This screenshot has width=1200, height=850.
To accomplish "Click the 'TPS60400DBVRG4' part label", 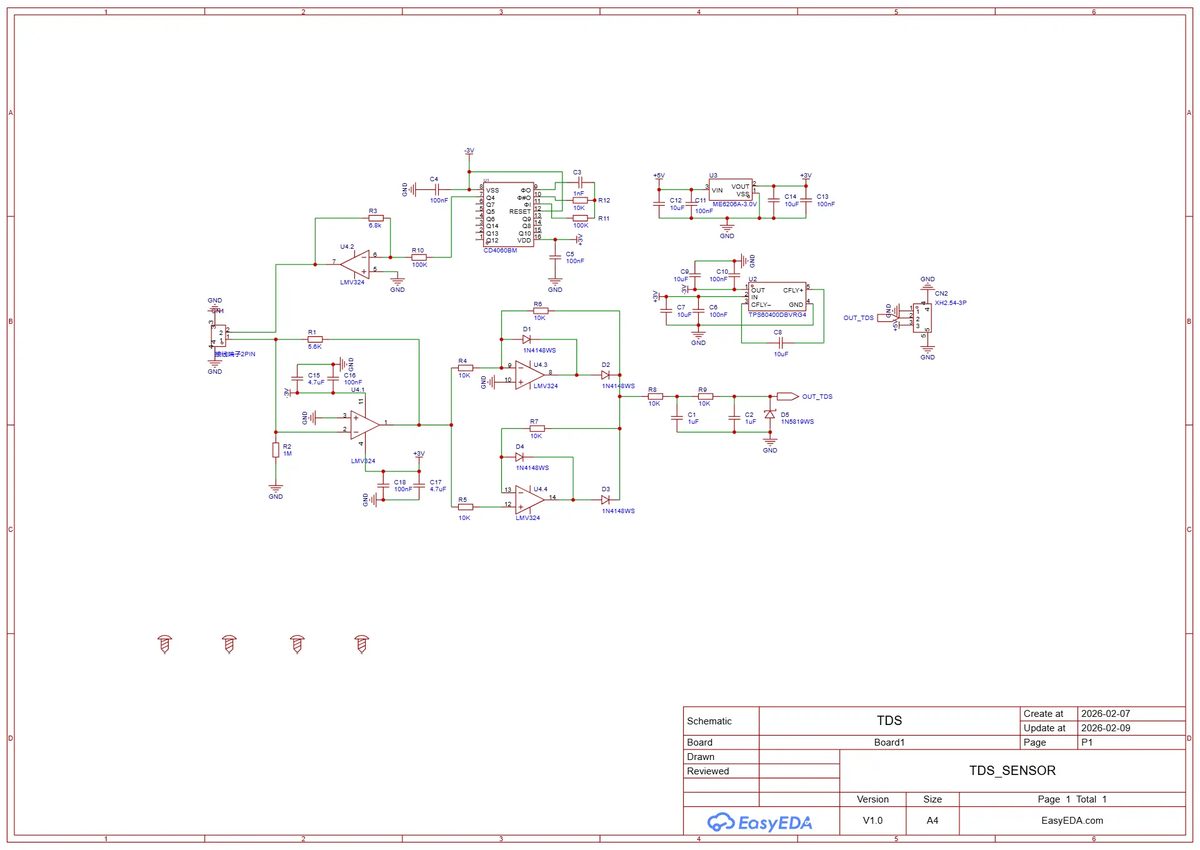I will click(777, 314).
